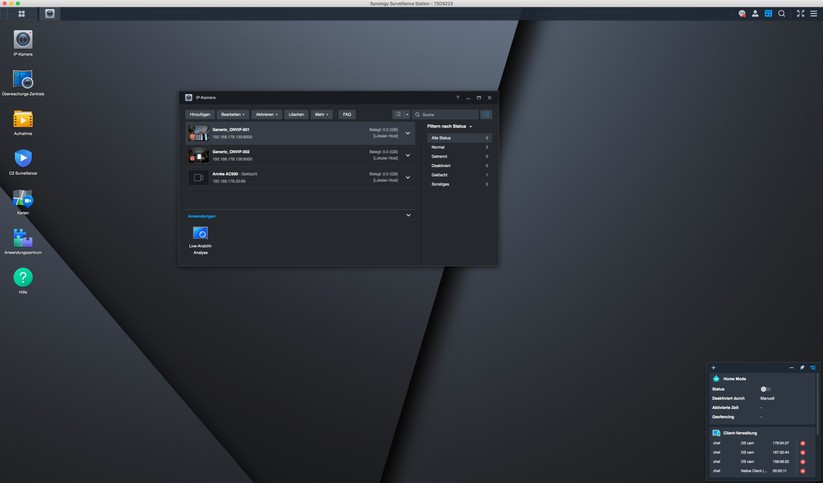823x483 pixels.
Task: Click the Suche search field
Action: click(x=445, y=114)
